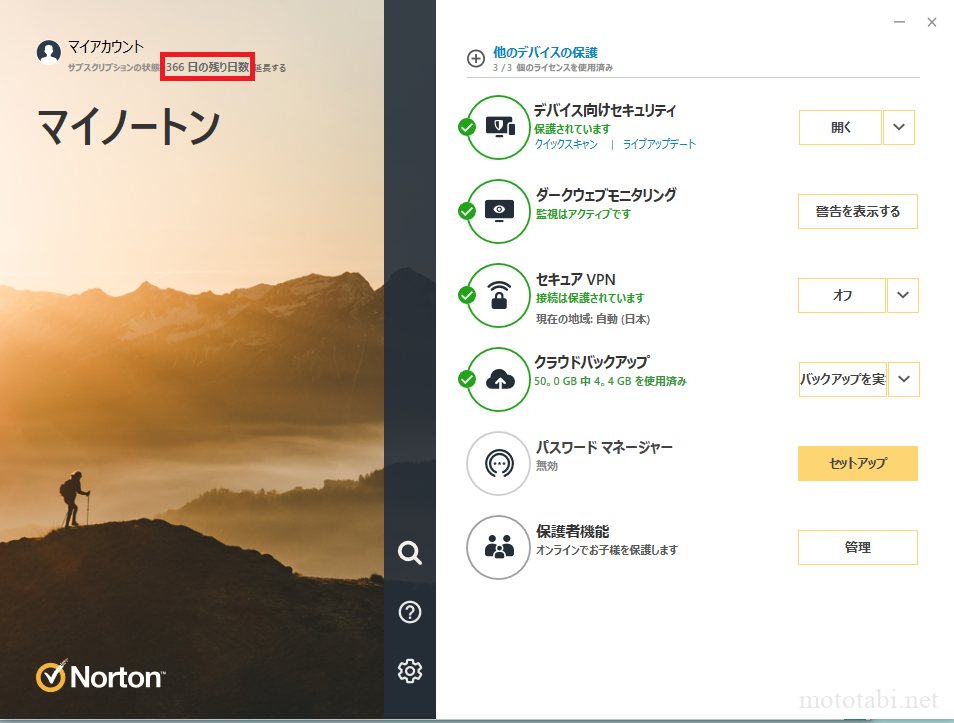Image resolution: width=954 pixels, height=723 pixels.
Task: Click オンラインでお子様を保護します text
Action: click(607, 550)
